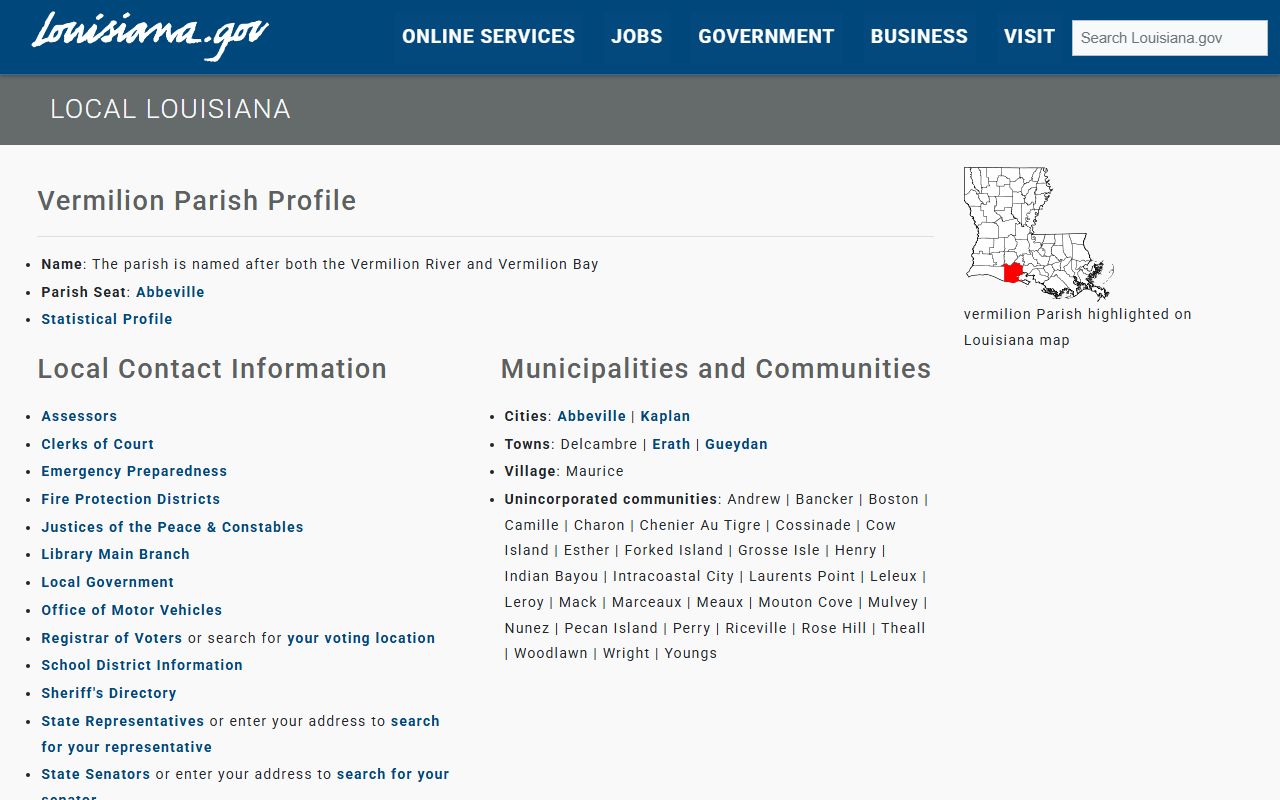The height and width of the screenshot is (800, 1280).
Task: Click the Grosse Isle community text
Action: (x=779, y=550)
